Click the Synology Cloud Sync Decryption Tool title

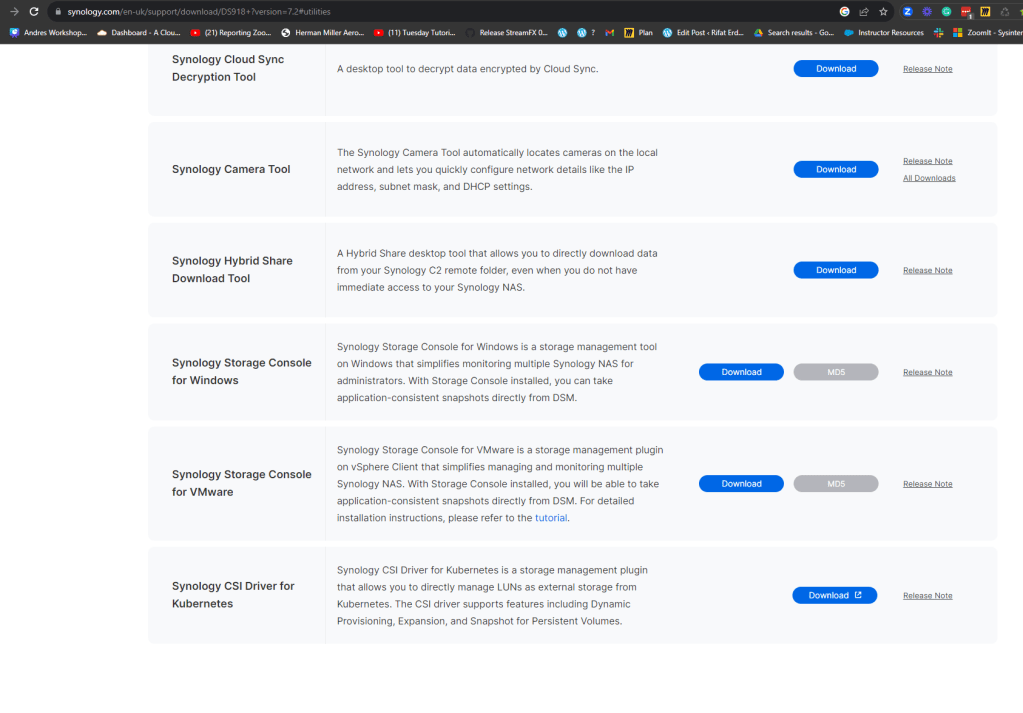tap(228, 68)
